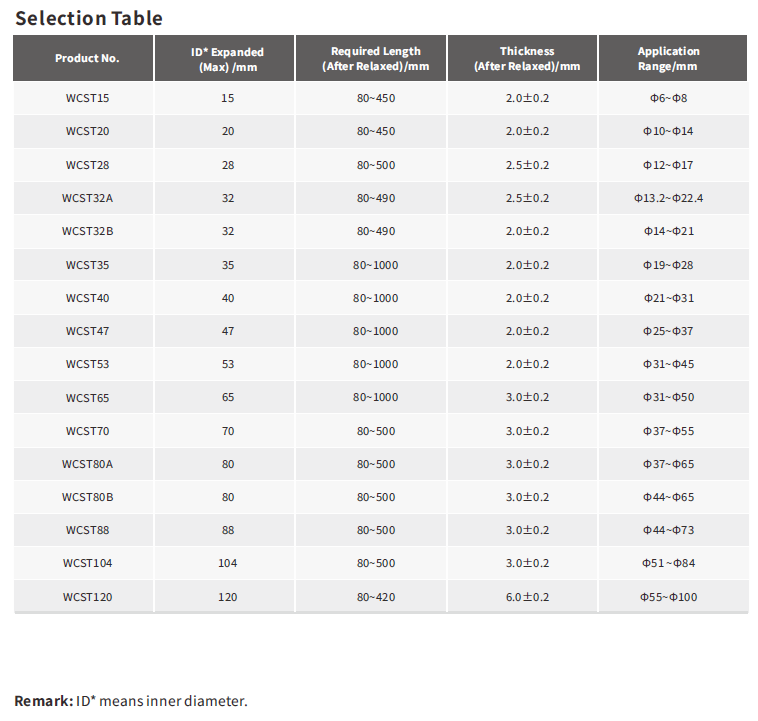758x721 pixels.
Task: Click the Application Range column header
Action: [x=668, y=58]
